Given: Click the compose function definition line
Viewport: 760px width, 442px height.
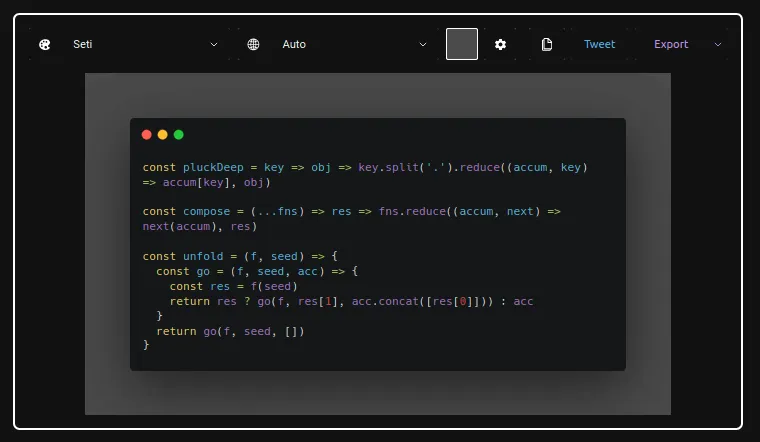Looking at the screenshot, I should (x=351, y=212).
